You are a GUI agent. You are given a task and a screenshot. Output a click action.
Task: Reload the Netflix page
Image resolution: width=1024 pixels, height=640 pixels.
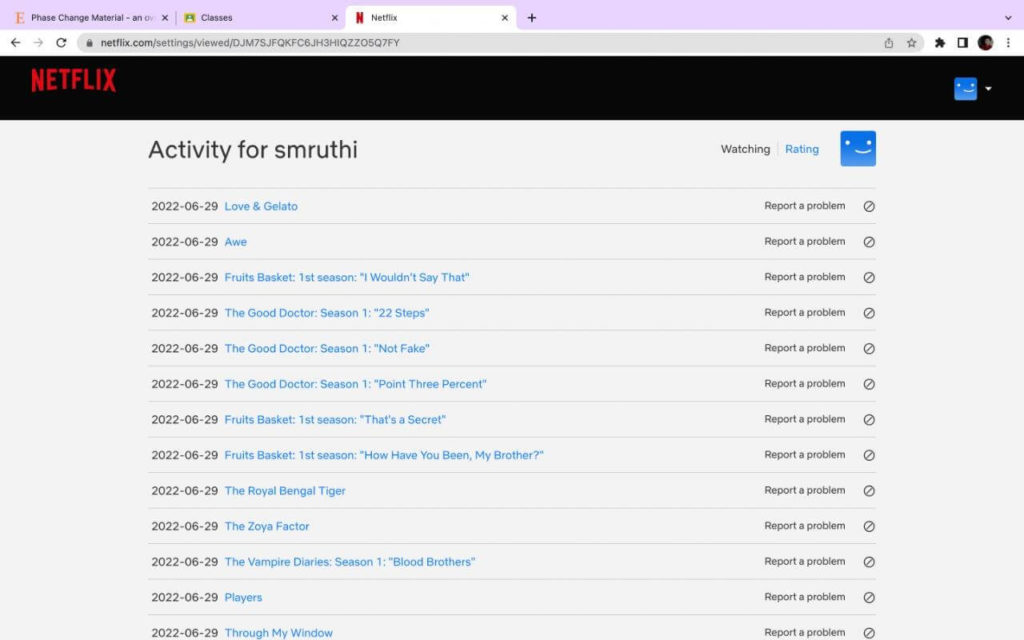point(61,42)
